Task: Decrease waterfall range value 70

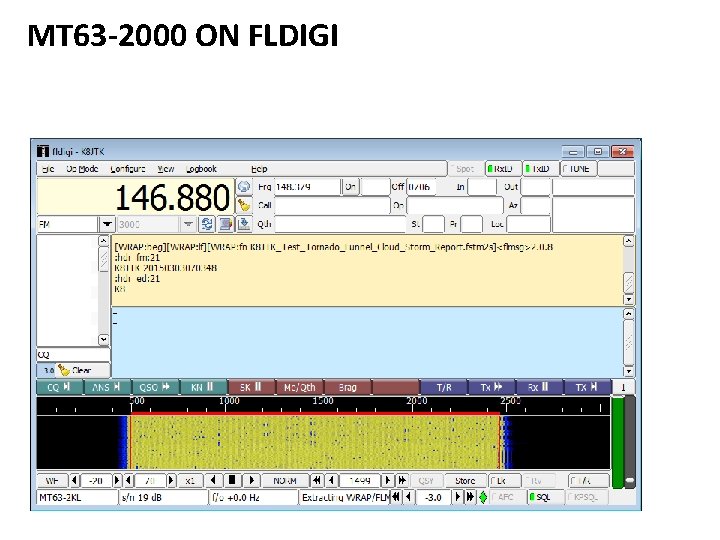Action: (x=129, y=480)
